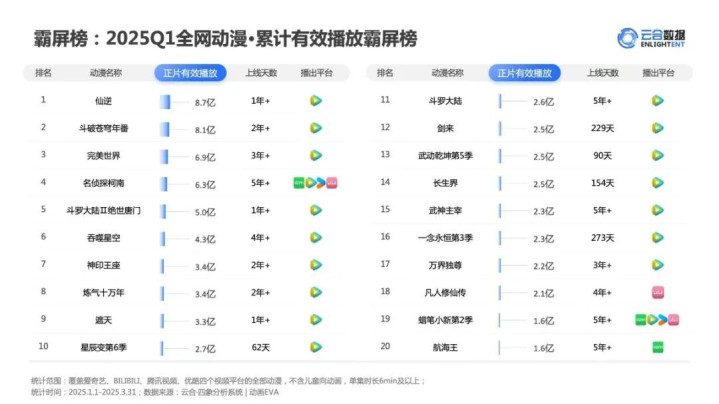Image resolution: width=719 pixels, height=404 pixels.
Task: Click the 90天 online days value
Action: pyautogui.click(x=603, y=155)
